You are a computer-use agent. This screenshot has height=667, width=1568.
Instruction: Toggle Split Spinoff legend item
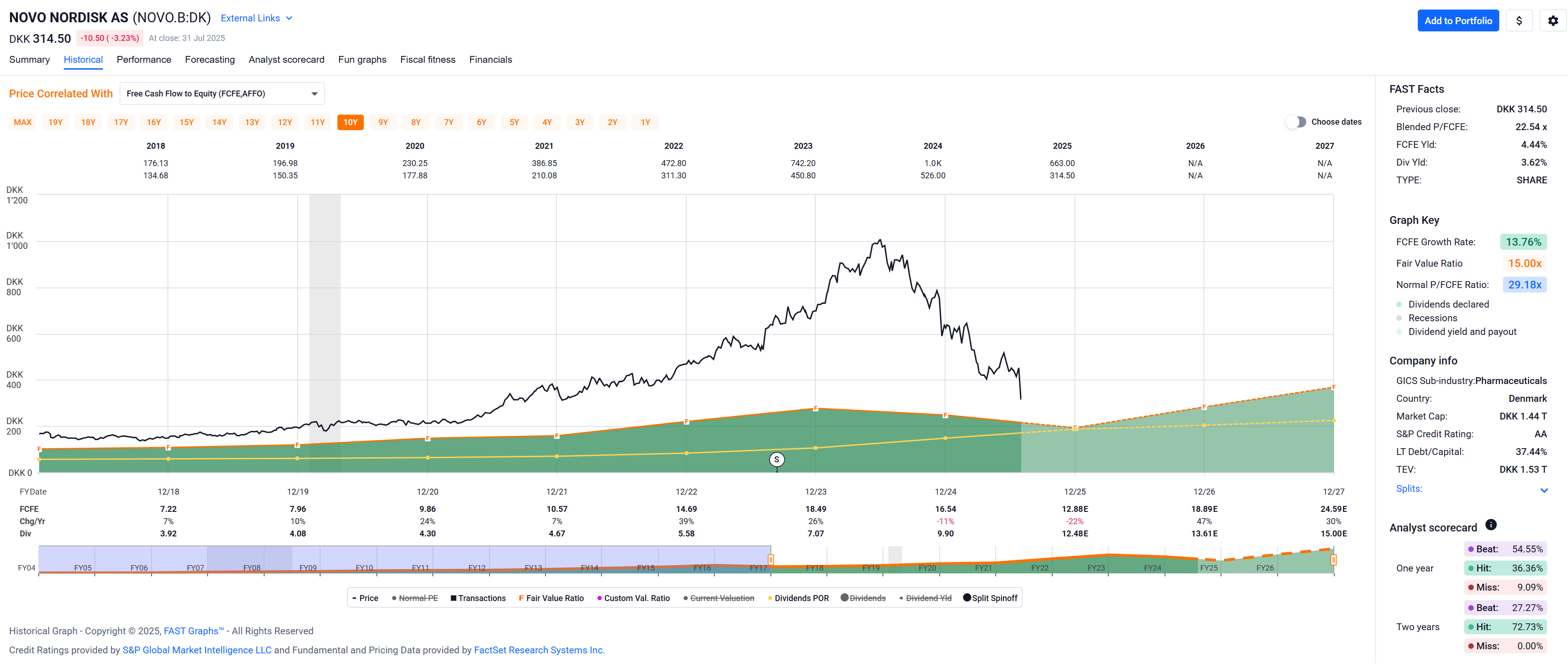(990, 598)
